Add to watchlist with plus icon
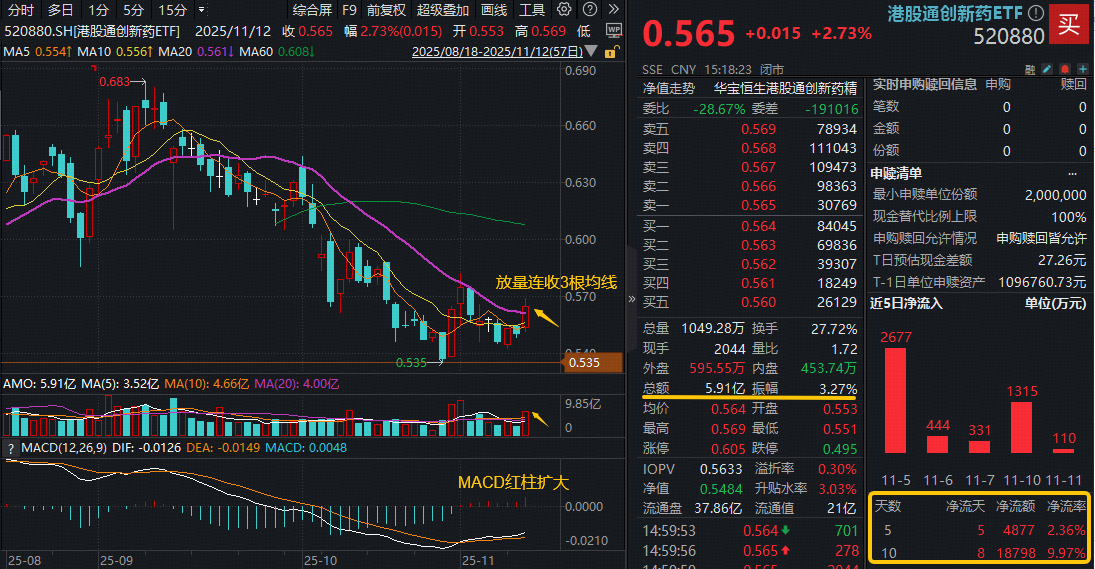The width and height of the screenshot is (1095, 569). (x=1082, y=70)
